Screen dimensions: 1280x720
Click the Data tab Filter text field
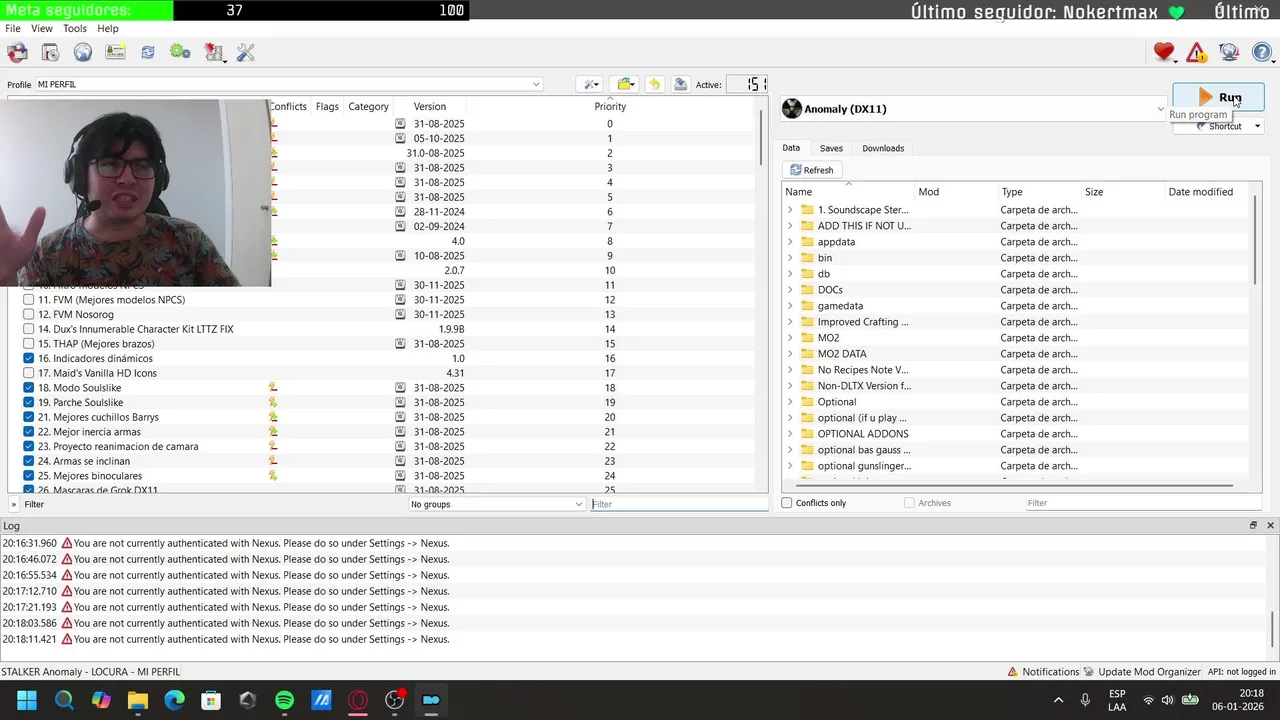tap(1143, 503)
